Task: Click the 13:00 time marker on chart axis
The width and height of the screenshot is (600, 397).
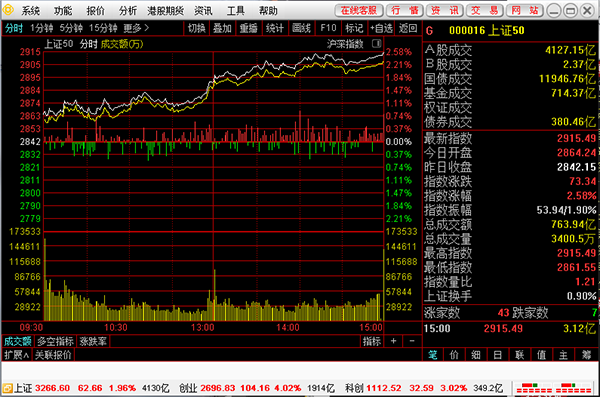Action: tap(202, 328)
